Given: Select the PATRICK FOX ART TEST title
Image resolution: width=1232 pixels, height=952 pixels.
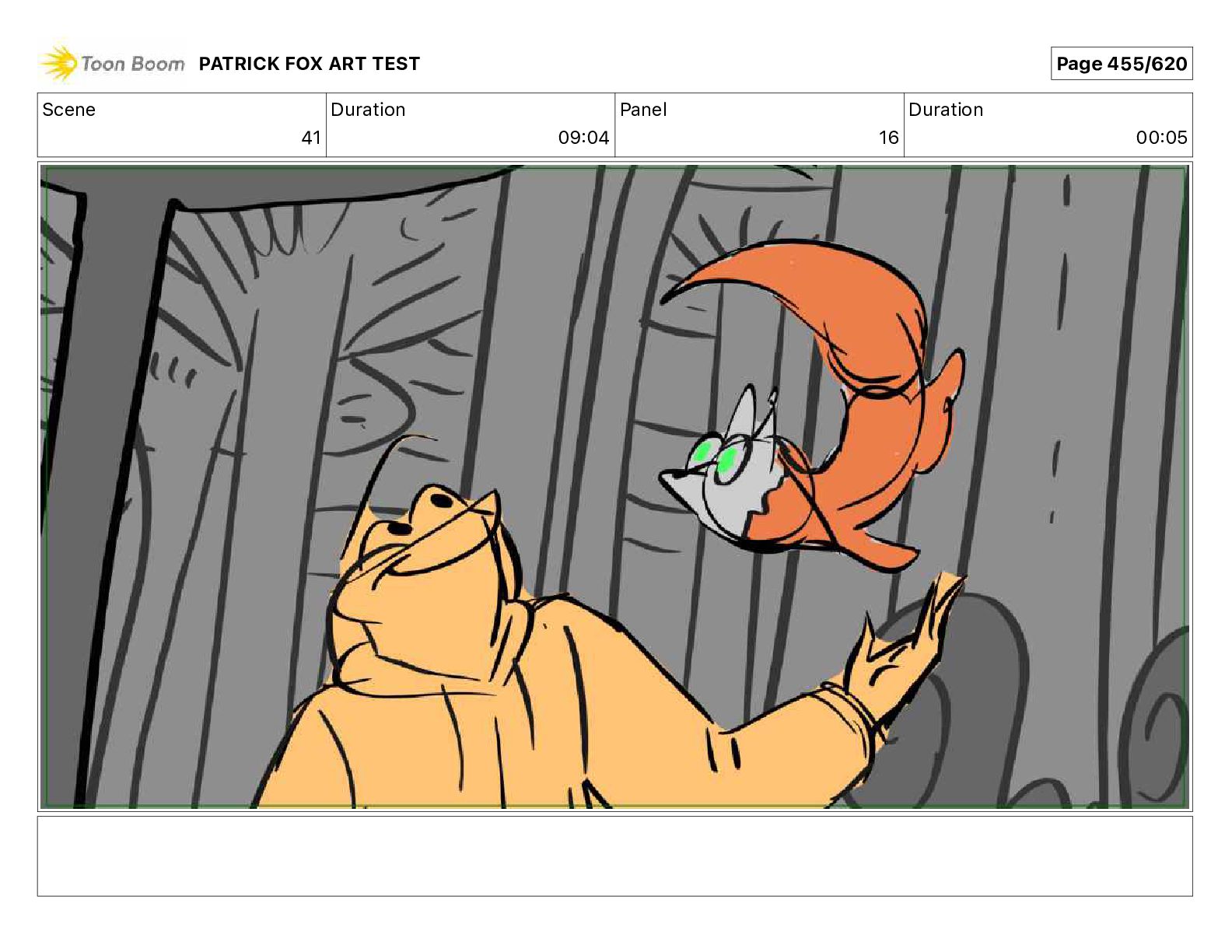Looking at the screenshot, I should (x=309, y=64).
